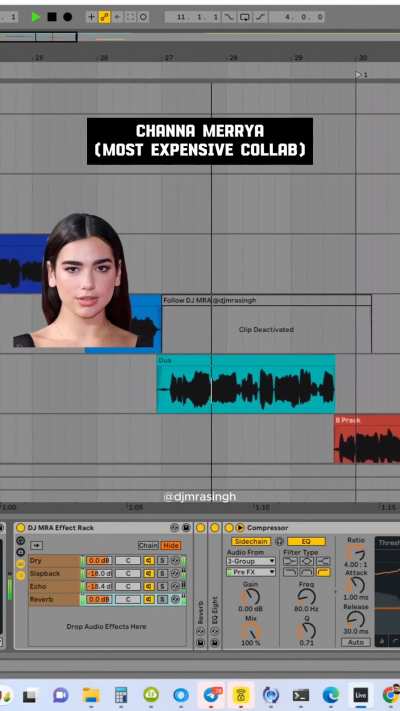Click the Drop Audio Effects Here area

tap(106, 627)
